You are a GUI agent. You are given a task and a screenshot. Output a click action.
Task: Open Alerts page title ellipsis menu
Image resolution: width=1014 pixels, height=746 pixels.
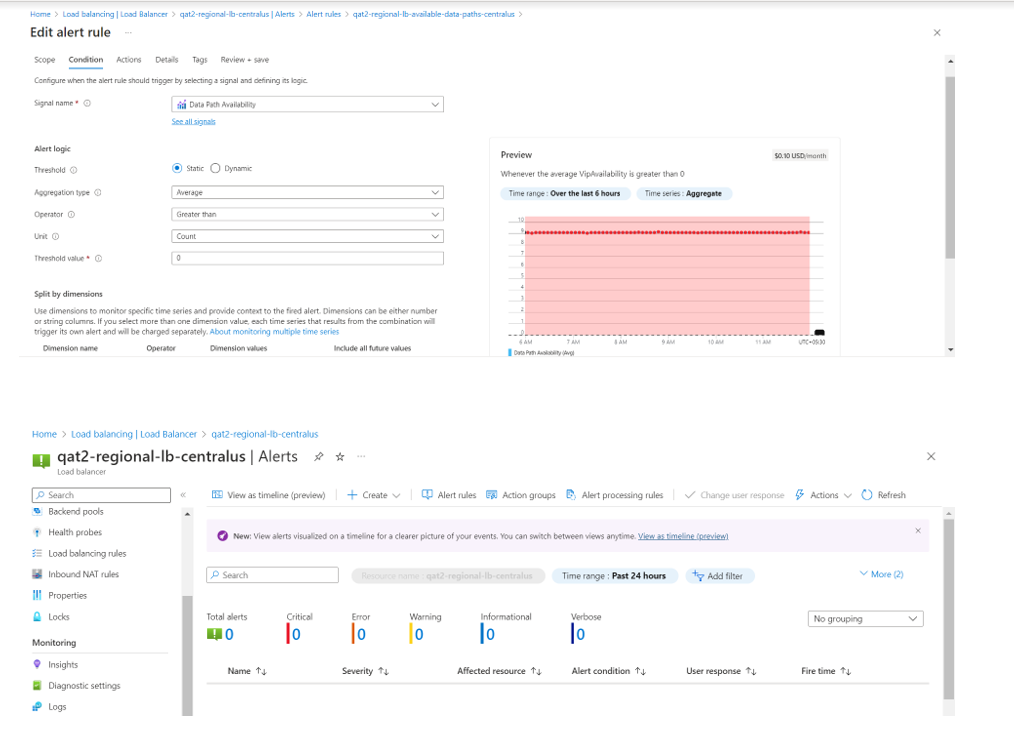361,456
